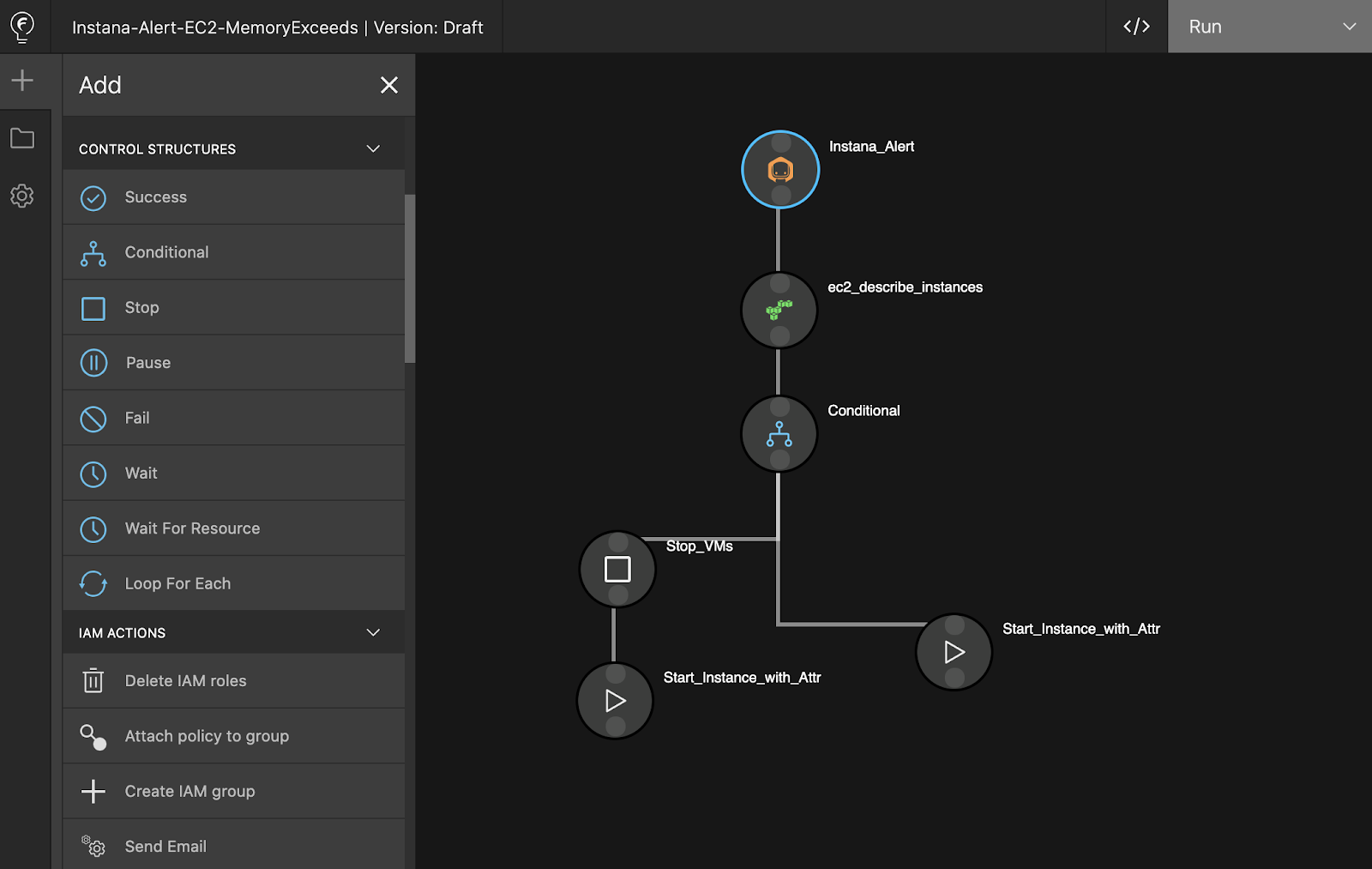Choose the Loop For Each label
Viewport: 1372px width, 869px height.
pyautogui.click(x=178, y=583)
